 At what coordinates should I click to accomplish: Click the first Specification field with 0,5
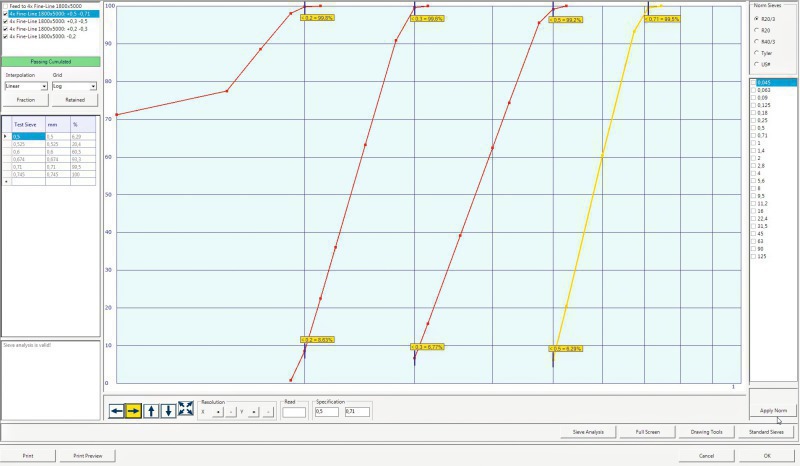click(327, 411)
